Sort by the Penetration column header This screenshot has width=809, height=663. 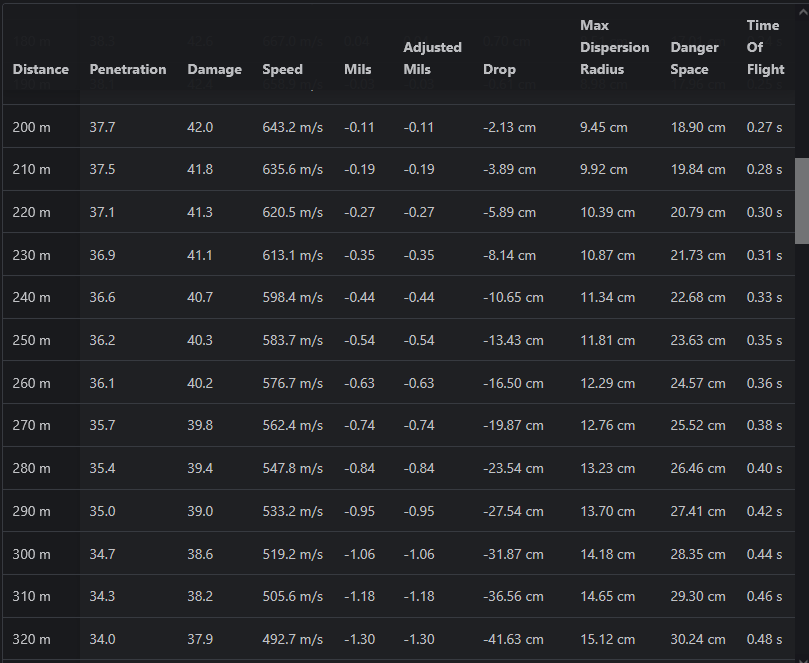pyautogui.click(x=128, y=69)
